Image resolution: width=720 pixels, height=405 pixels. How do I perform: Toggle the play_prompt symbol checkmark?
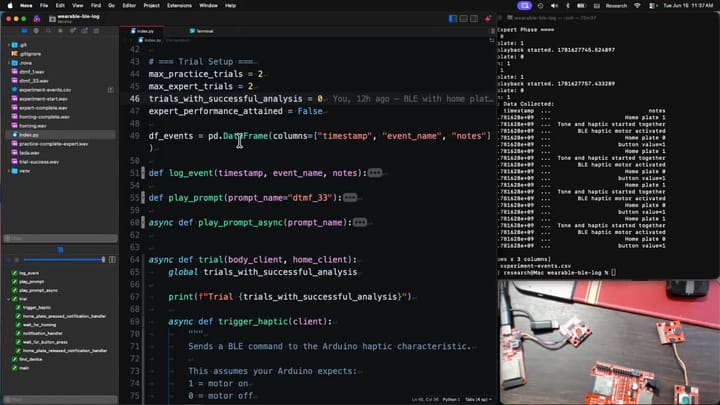tap(14, 281)
